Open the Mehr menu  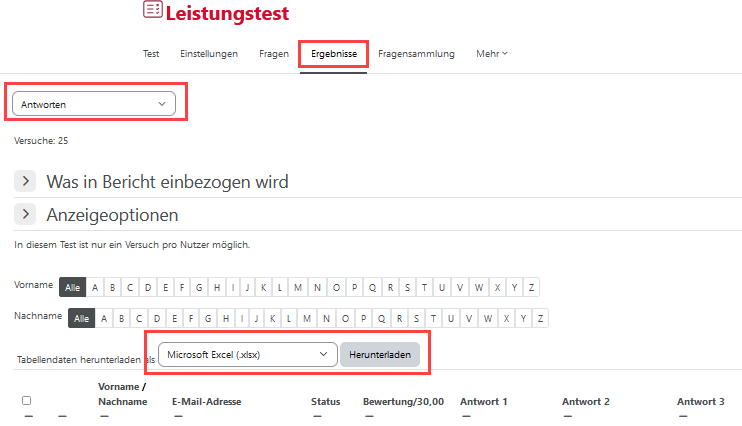(x=491, y=53)
